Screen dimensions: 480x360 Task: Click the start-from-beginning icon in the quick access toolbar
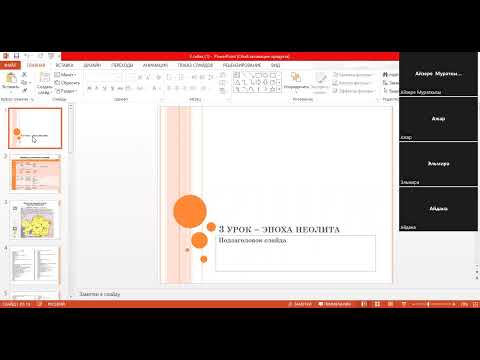click(51, 56)
